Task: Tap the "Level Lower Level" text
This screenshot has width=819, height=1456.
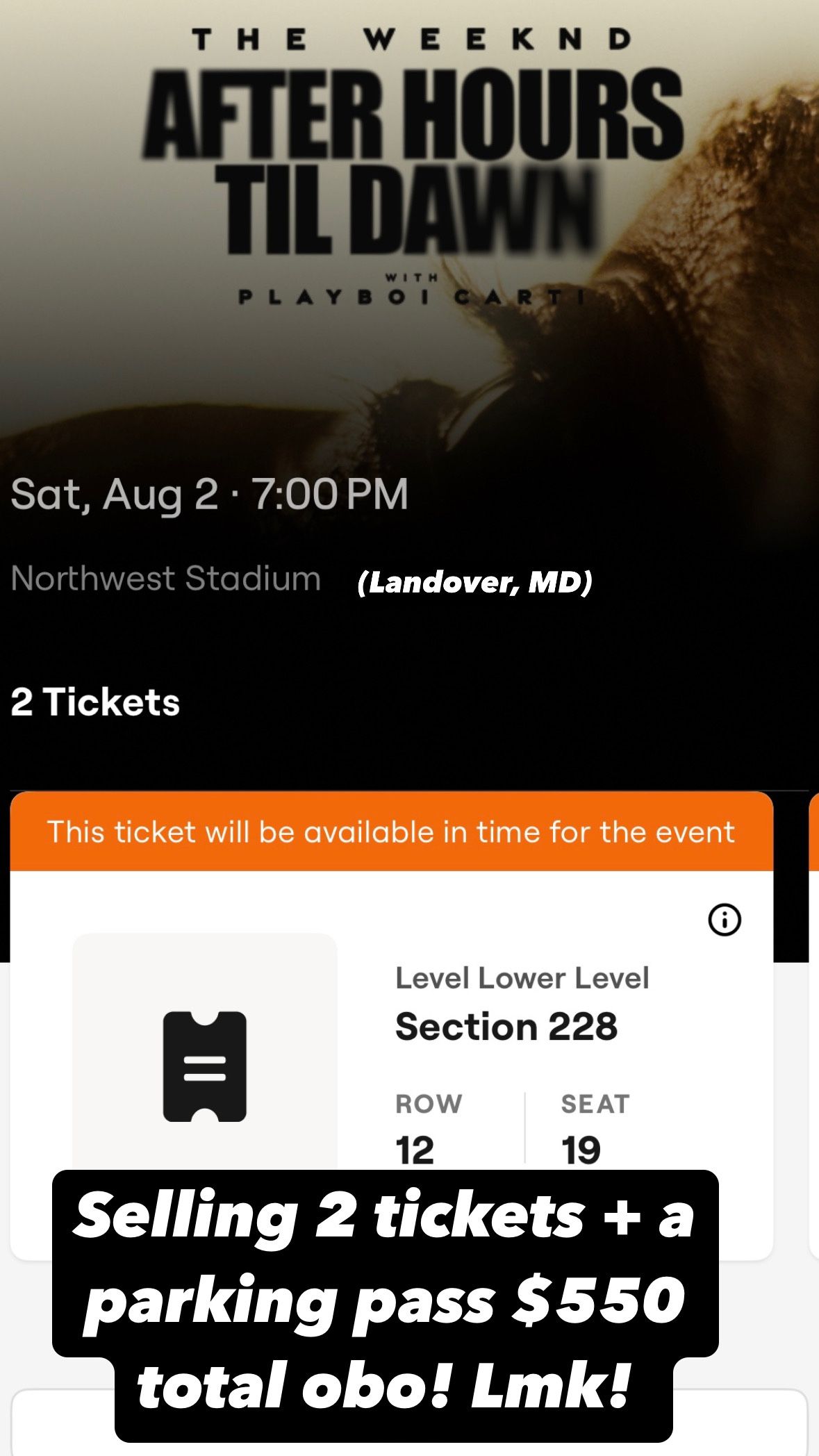Action: click(522, 978)
